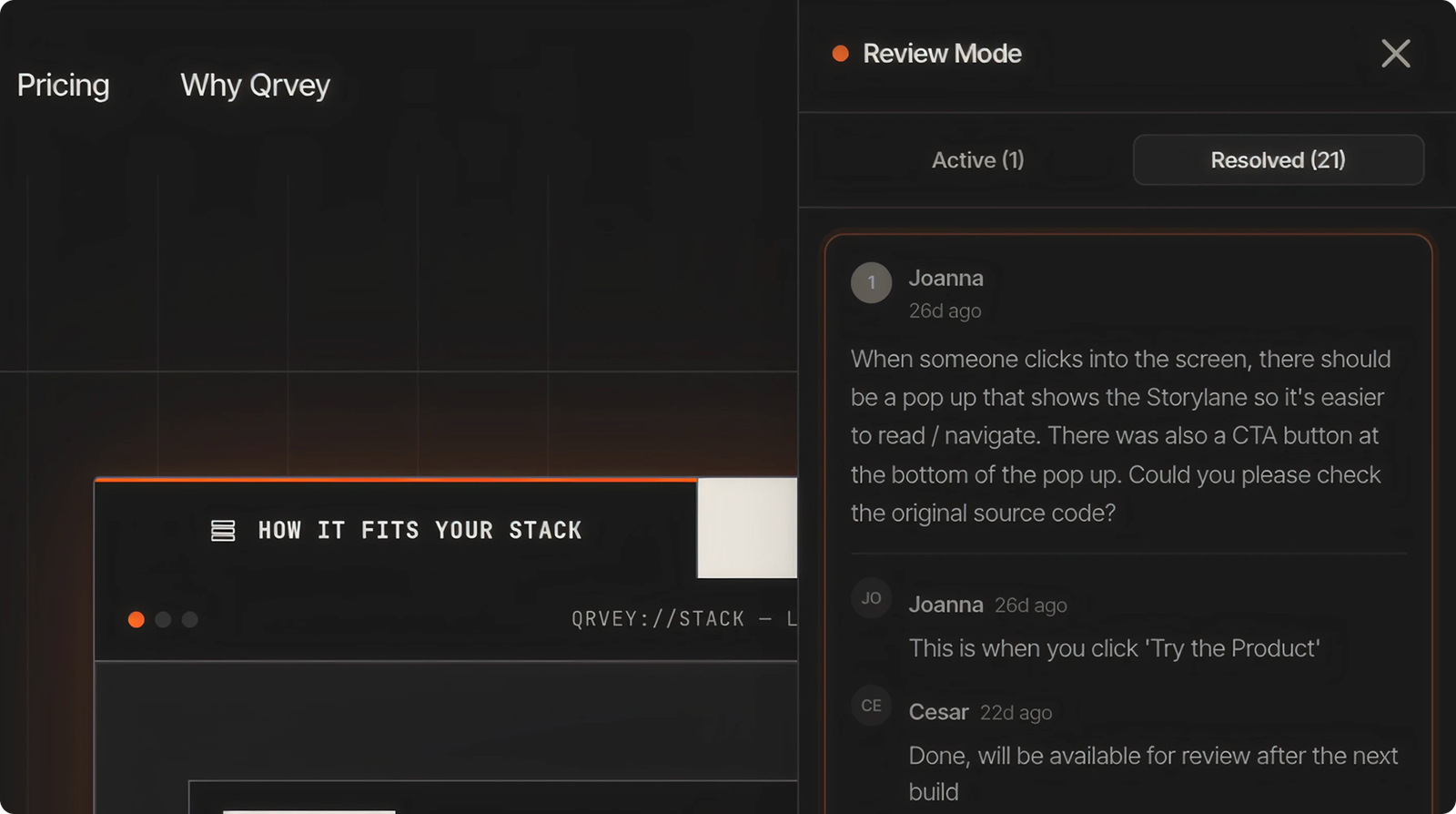Screen dimensions: 1456x814
Task: Click the rightmost gray window dot
Action: 189,619
